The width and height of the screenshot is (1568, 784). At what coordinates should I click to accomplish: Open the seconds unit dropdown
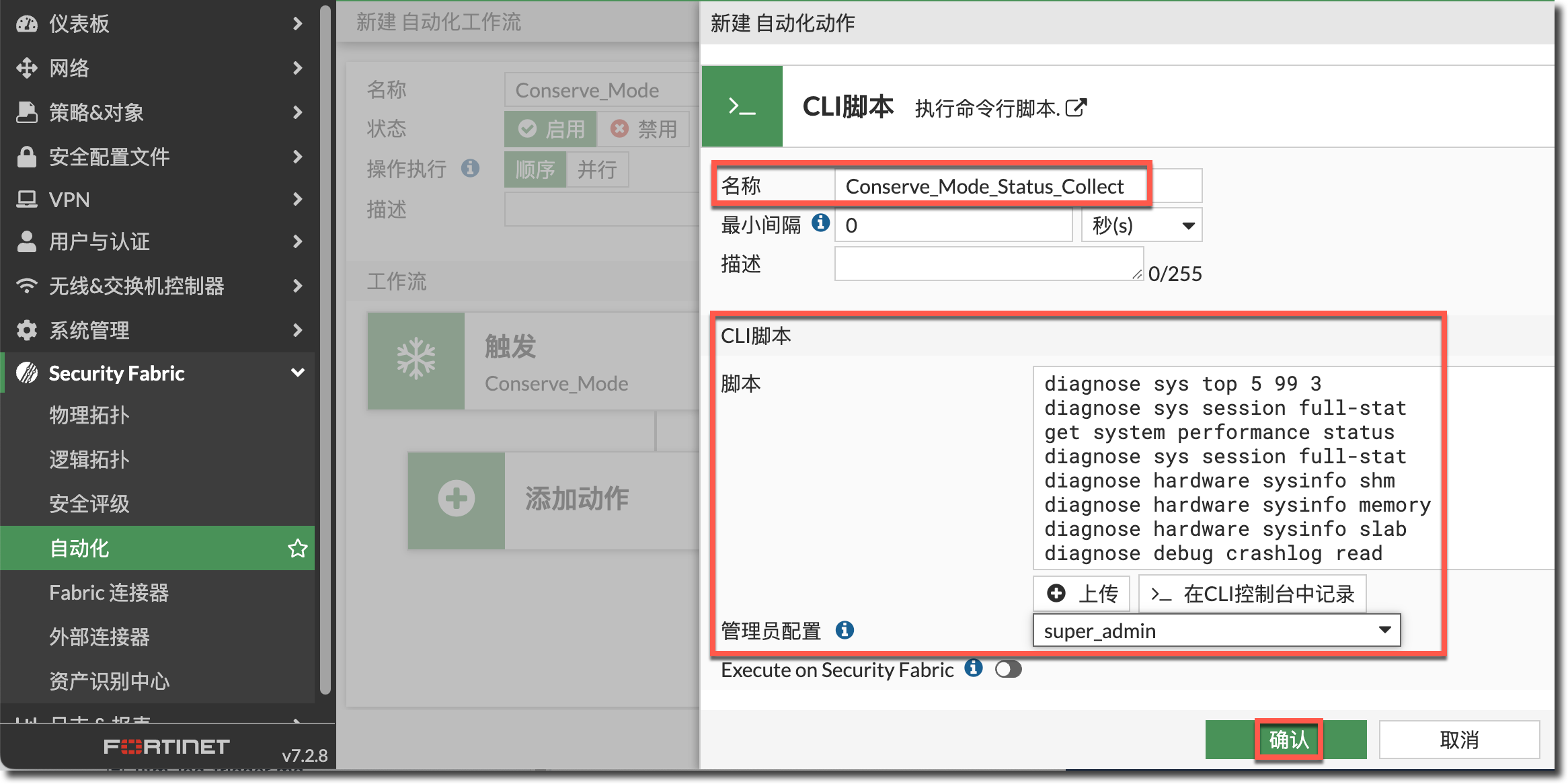[1141, 225]
